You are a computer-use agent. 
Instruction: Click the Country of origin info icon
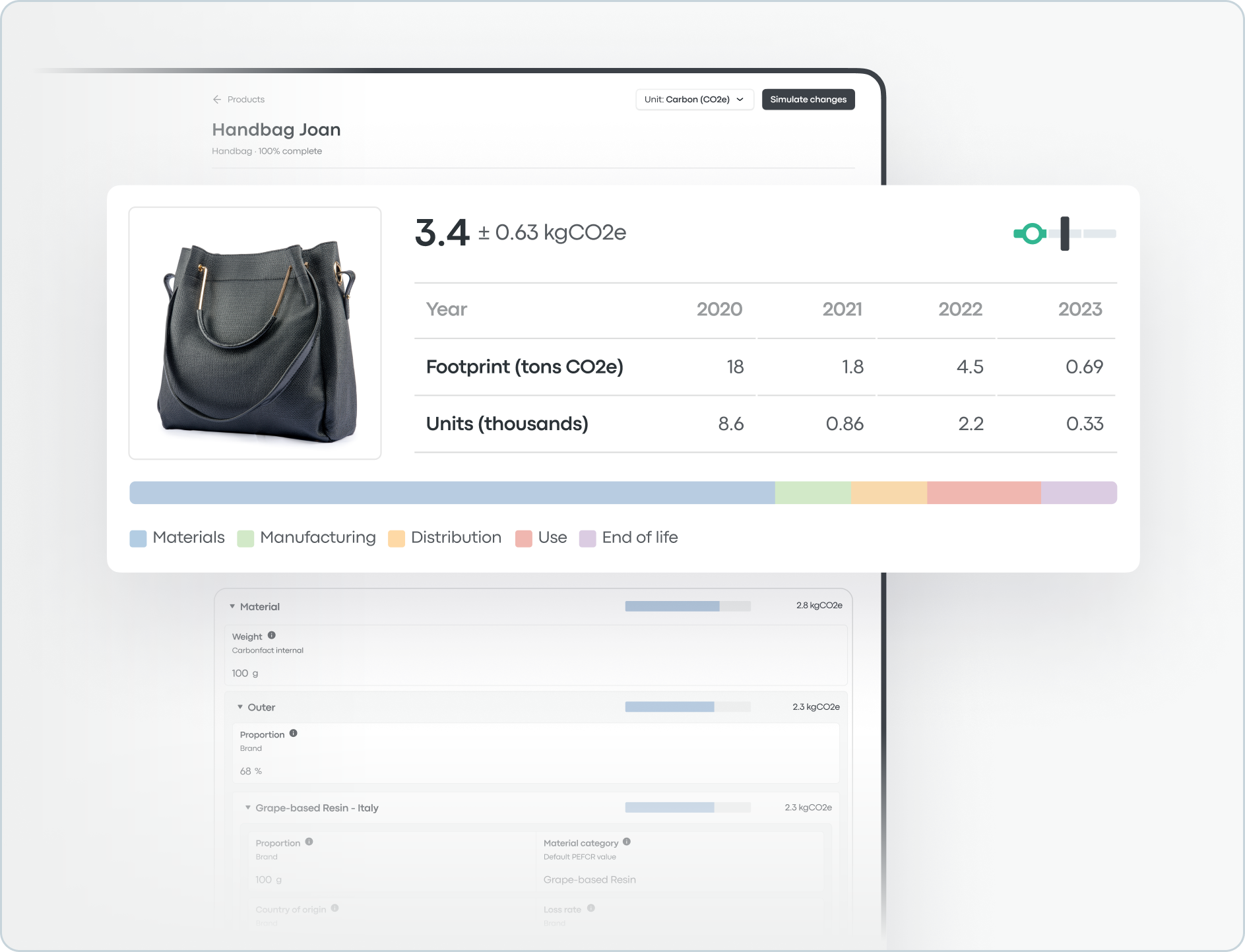335,908
